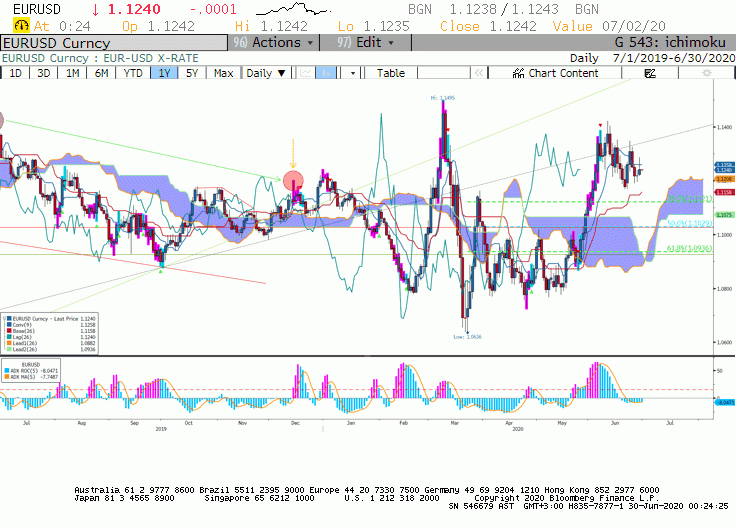Select the line chart type icon
The width and height of the screenshot is (736, 529).
pyautogui.click(x=306, y=73)
